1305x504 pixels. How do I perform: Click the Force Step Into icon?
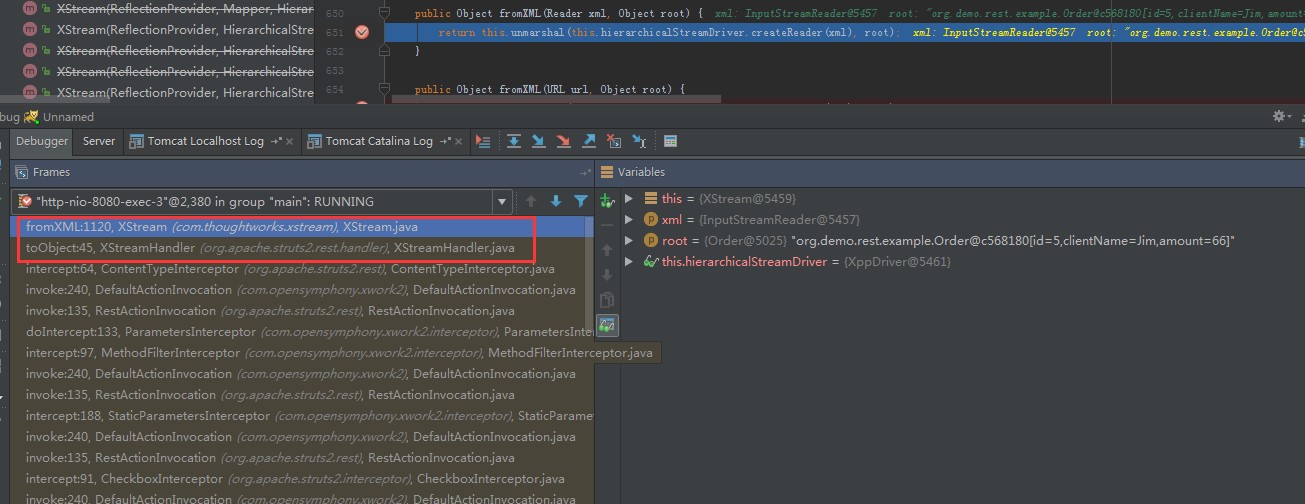(563, 141)
